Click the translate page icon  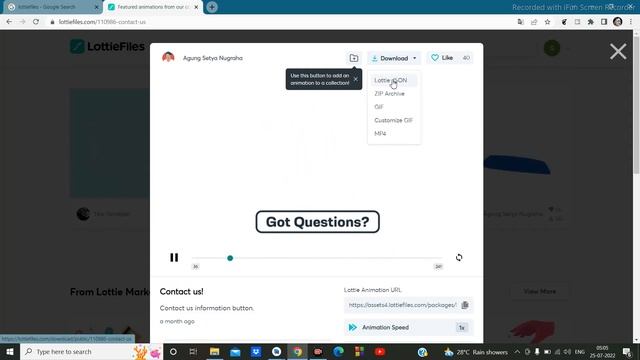(520, 22)
